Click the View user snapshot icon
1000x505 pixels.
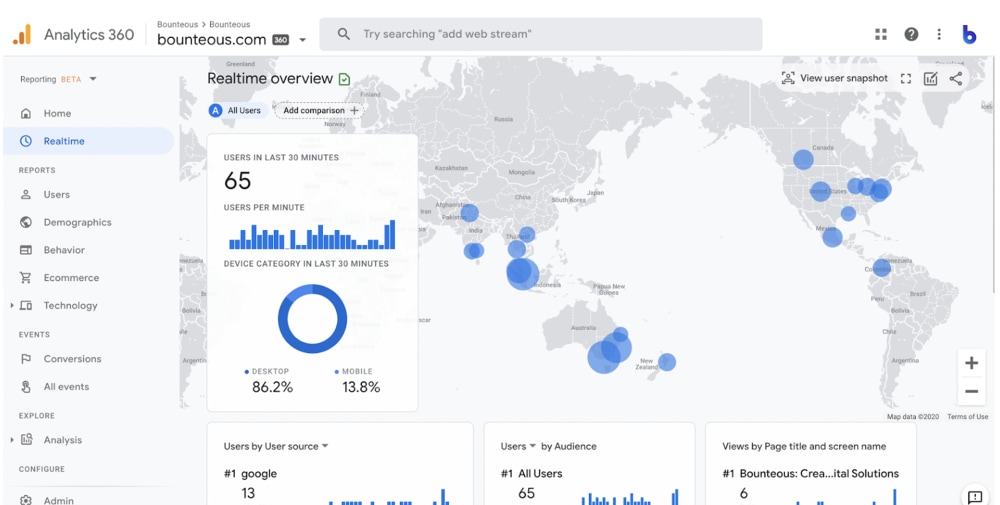[x=788, y=78]
